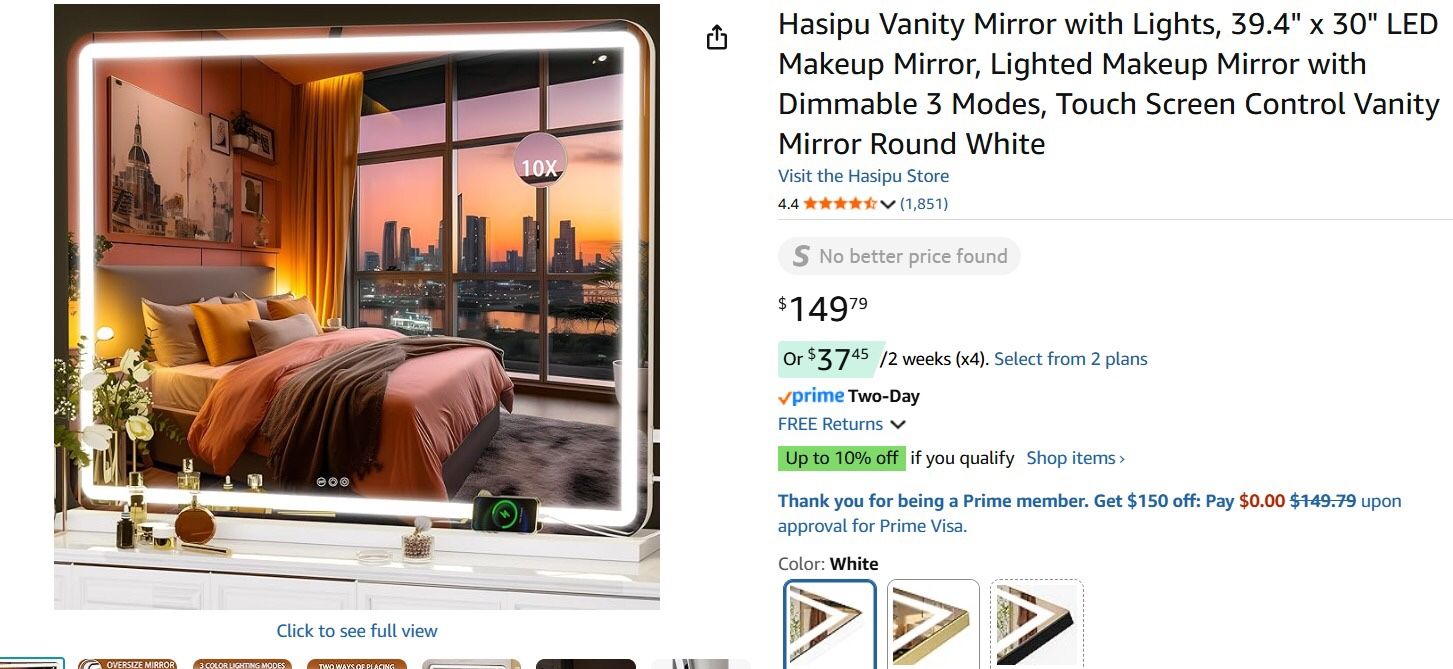Click the 'Up to 10% off' green badge
The height and width of the screenshot is (669, 1453).
click(x=842, y=458)
